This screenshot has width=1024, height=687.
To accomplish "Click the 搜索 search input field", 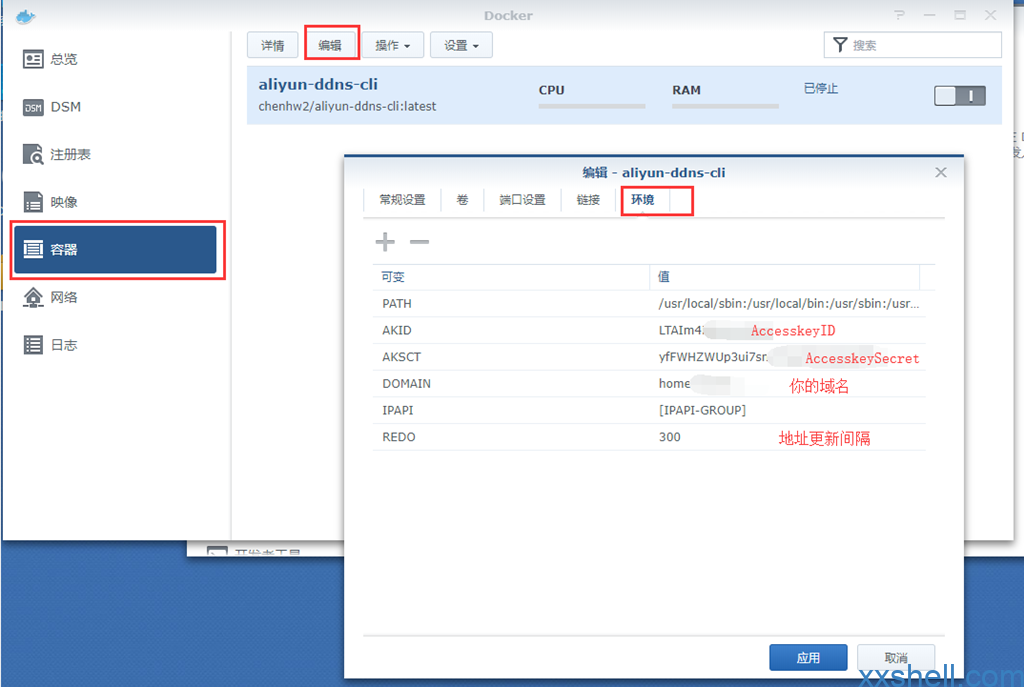I will (x=912, y=45).
